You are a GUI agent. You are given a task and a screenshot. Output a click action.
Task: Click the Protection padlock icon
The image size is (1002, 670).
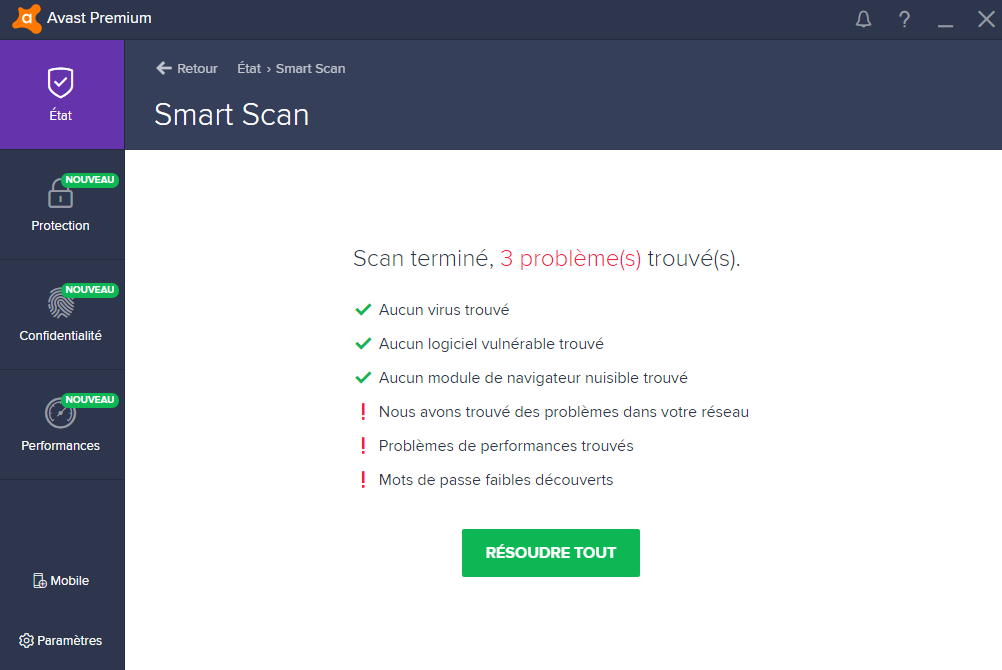[x=60, y=192]
